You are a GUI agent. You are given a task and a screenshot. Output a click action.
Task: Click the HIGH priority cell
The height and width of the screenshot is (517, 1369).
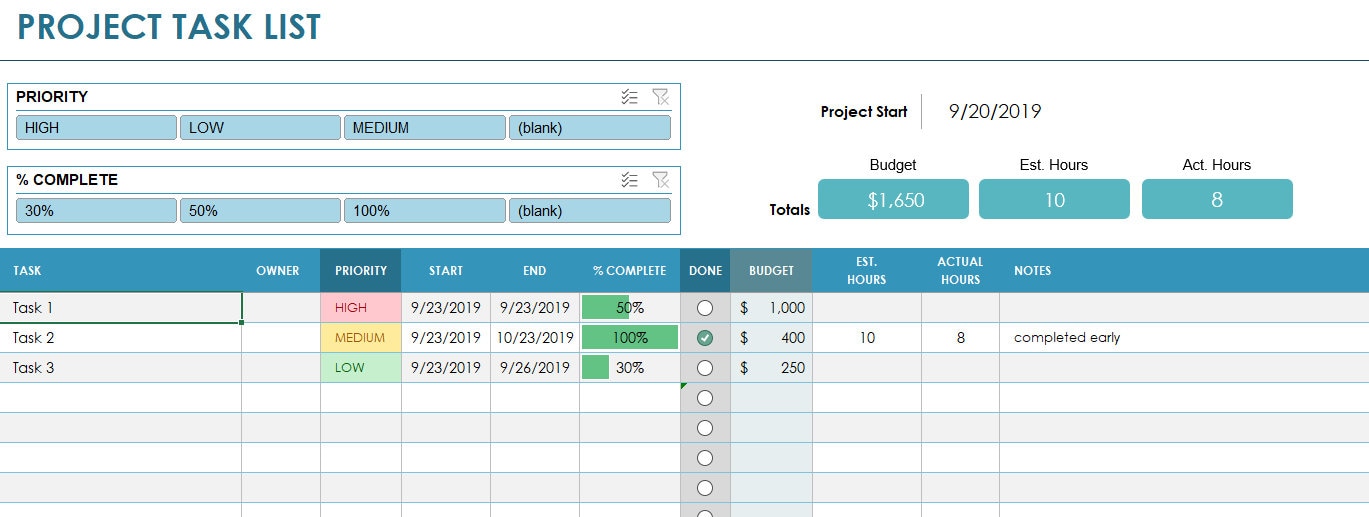coord(361,308)
